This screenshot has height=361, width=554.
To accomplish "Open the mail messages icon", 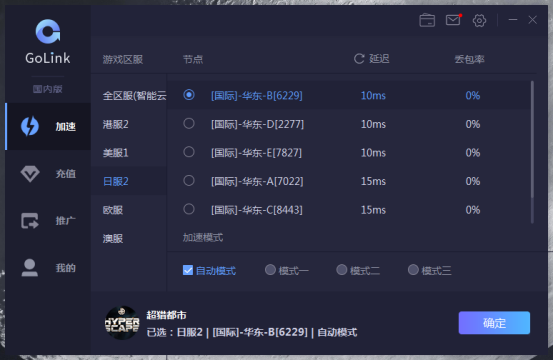I will [453, 20].
